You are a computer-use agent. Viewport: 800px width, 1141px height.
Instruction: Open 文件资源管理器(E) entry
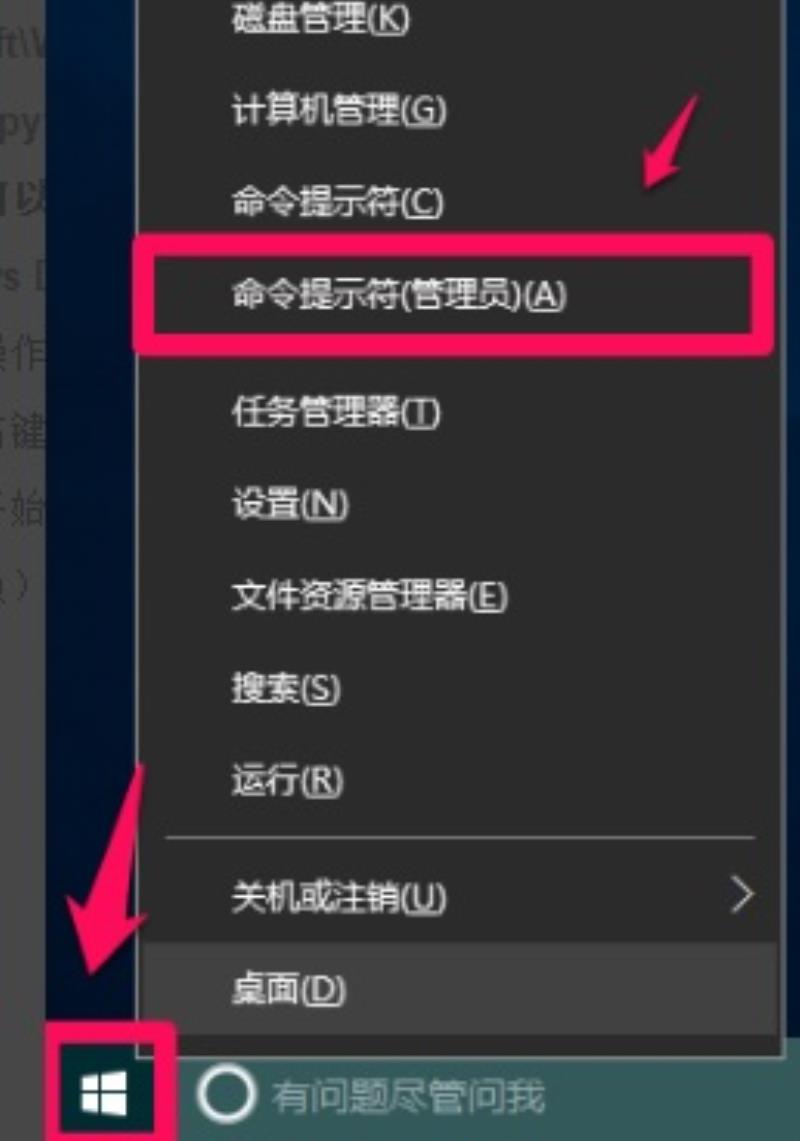459,596
